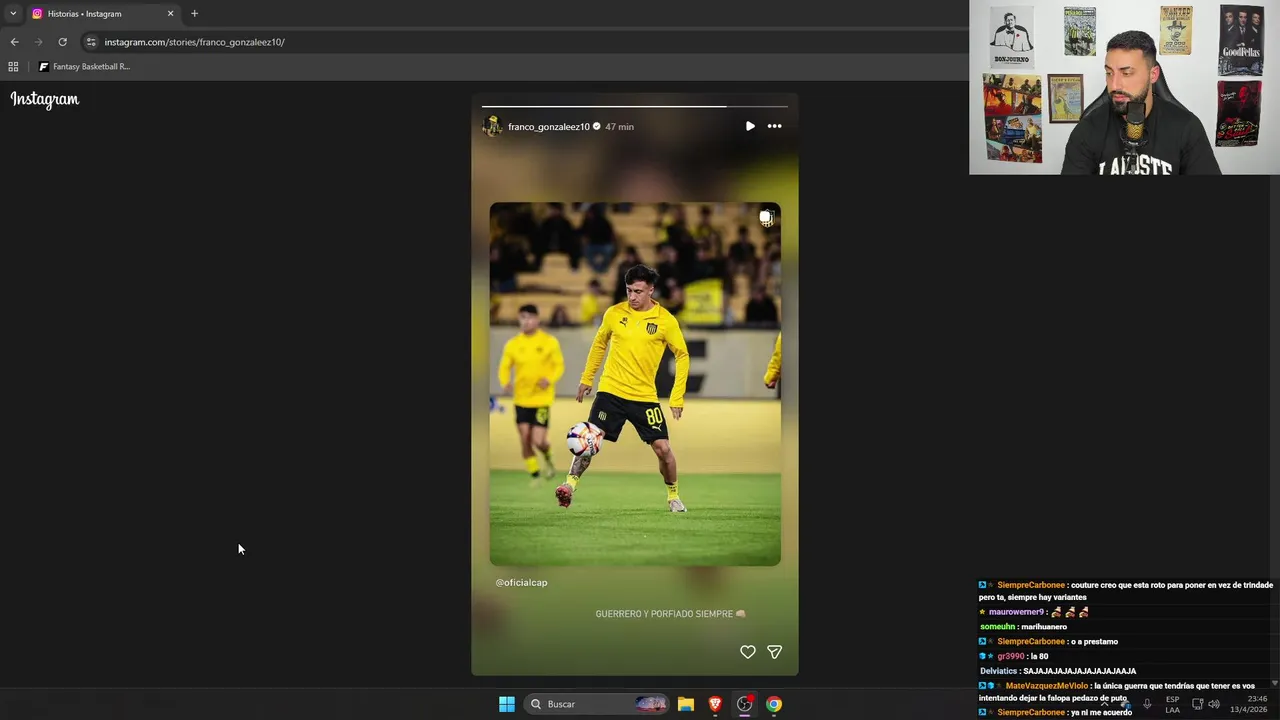Open the Fantasy Basketball bookmark
The height and width of the screenshot is (720, 1280).
click(84, 67)
